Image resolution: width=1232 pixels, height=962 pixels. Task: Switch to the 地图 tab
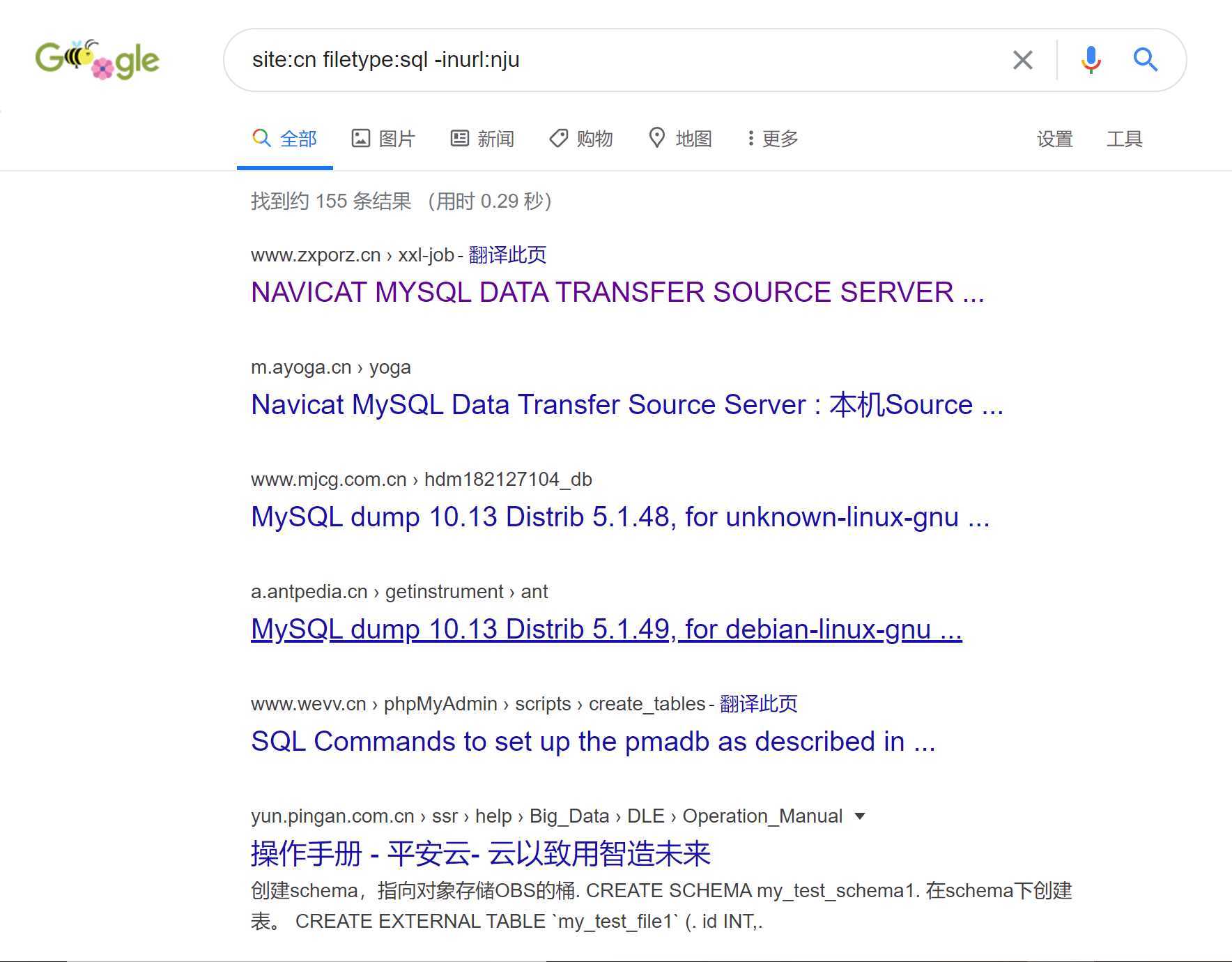pos(680,139)
